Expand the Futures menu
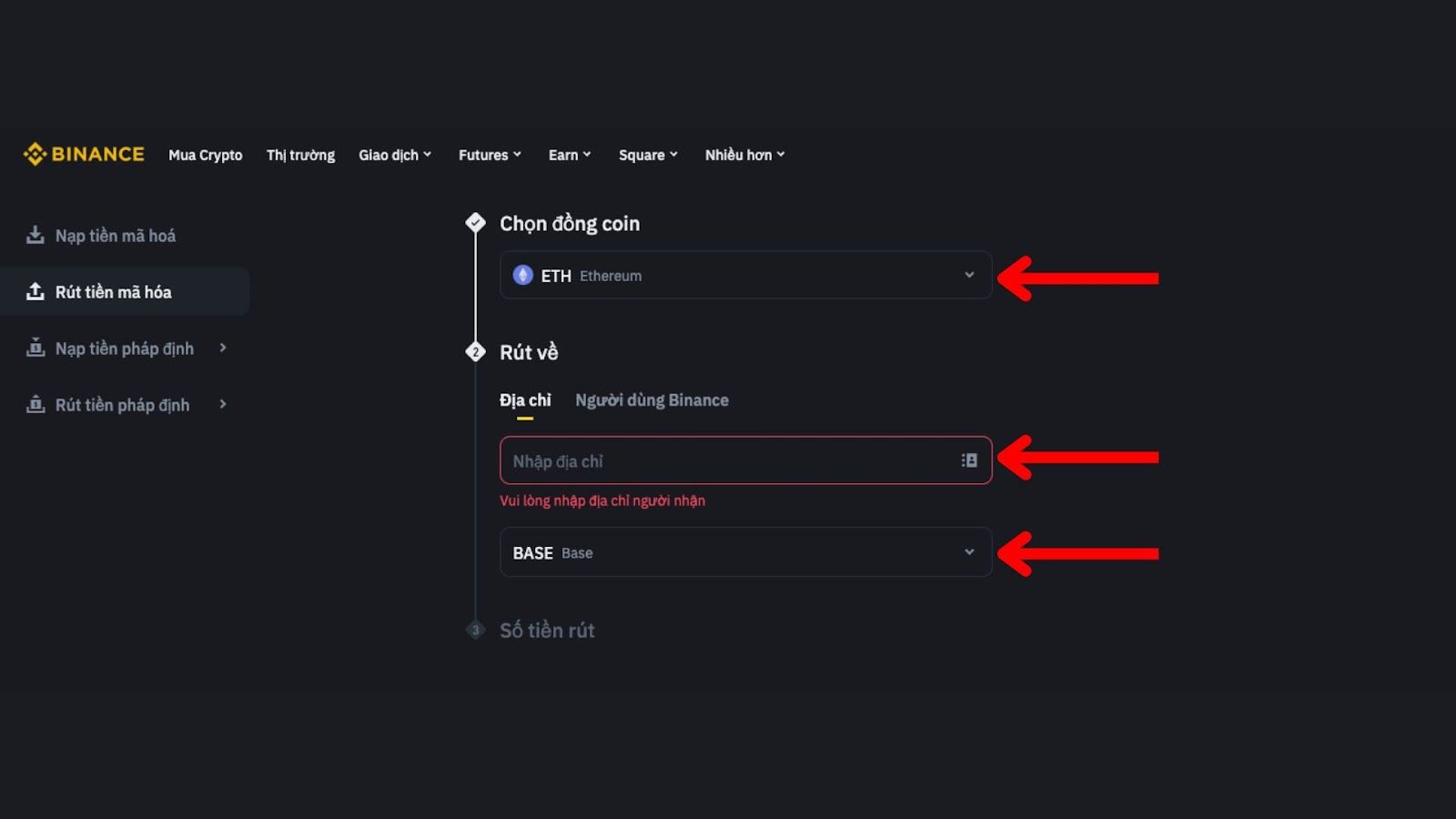This screenshot has width=1456, height=819. click(x=490, y=155)
